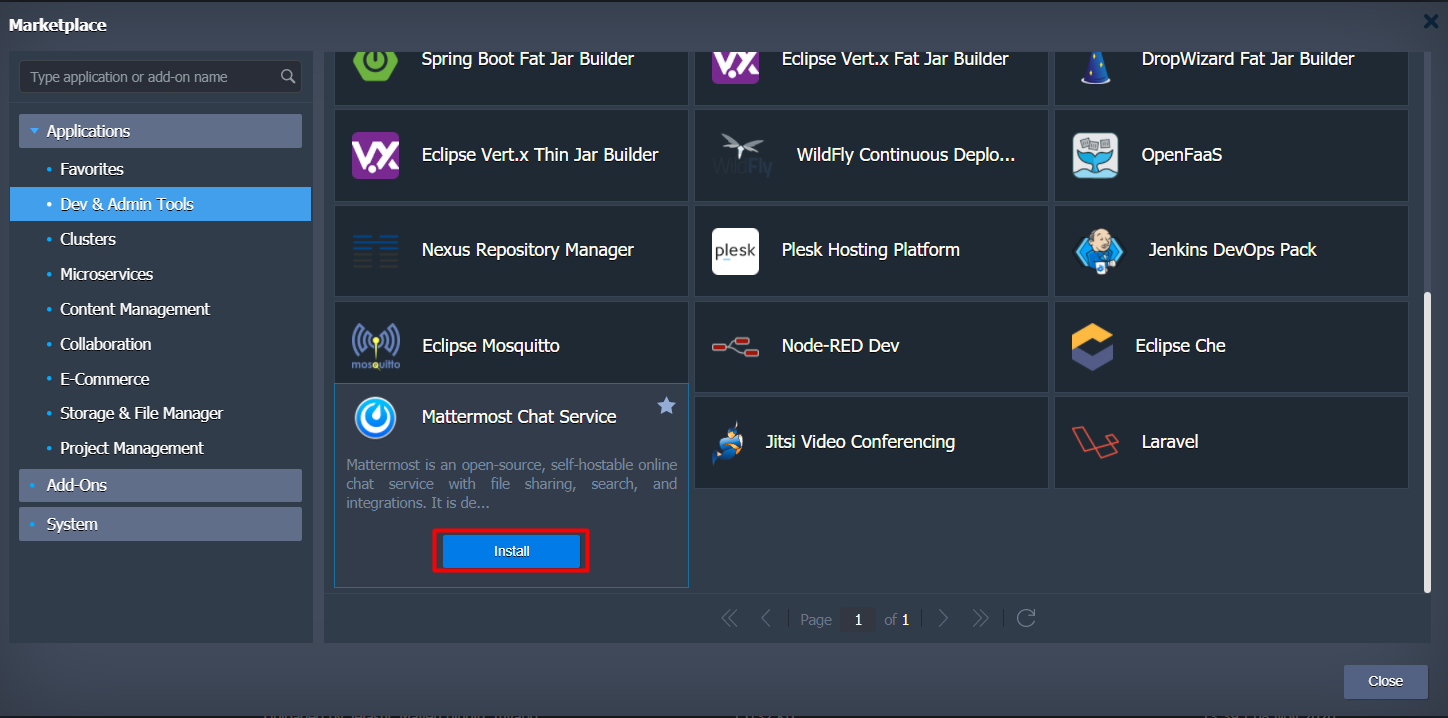Select Eclipse Vert.x Fat Jar Builder title
1448x718 pixels.
click(x=895, y=59)
